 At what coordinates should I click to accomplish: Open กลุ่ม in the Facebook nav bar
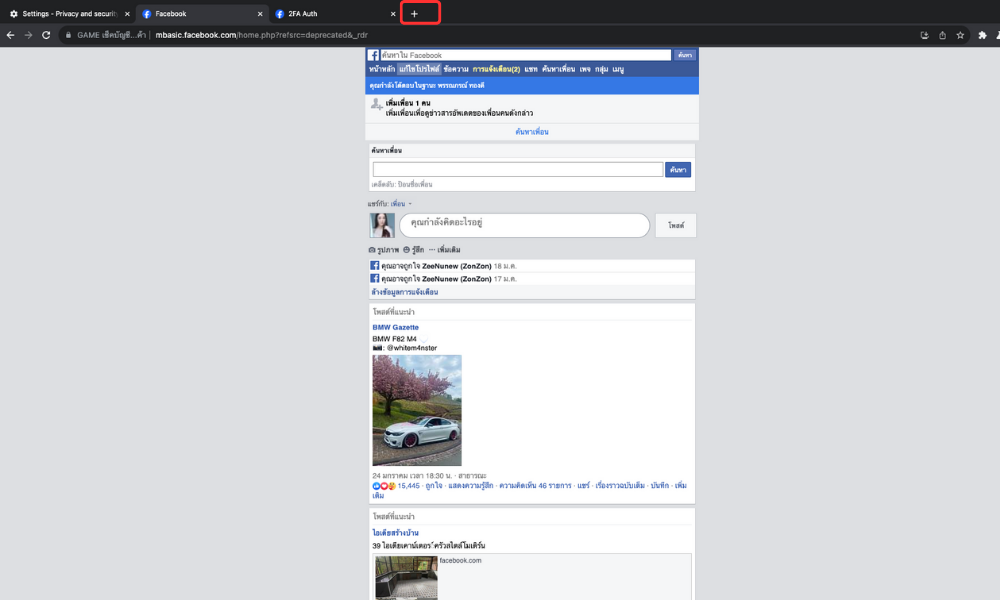point(601,69)
